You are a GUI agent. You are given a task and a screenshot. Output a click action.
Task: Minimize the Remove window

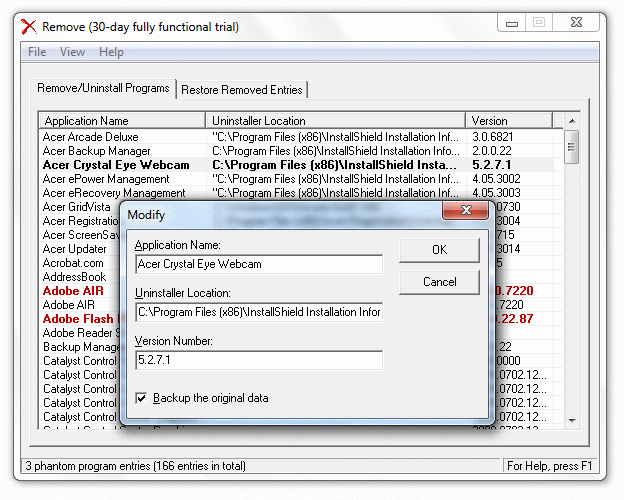tap(512, 23)
